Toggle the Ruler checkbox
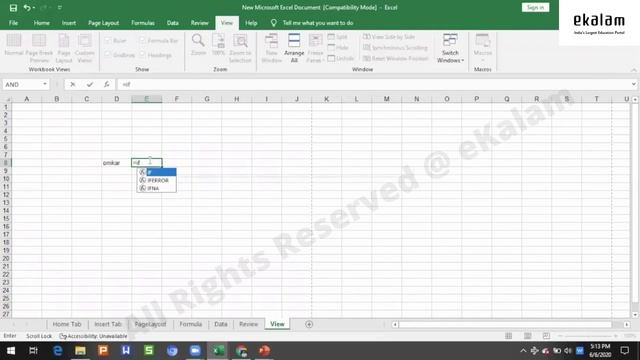The image size is (640, 360). (x=116, y=40)
